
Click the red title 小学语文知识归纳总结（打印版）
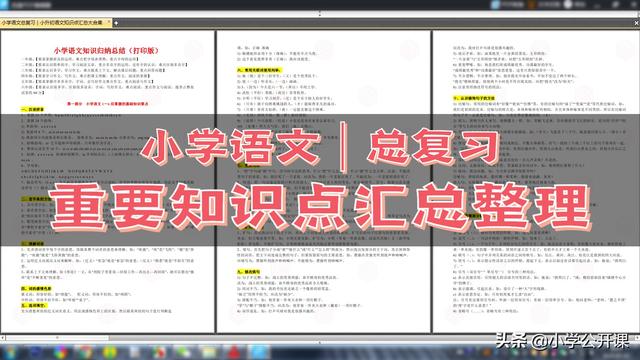point(106,51)
